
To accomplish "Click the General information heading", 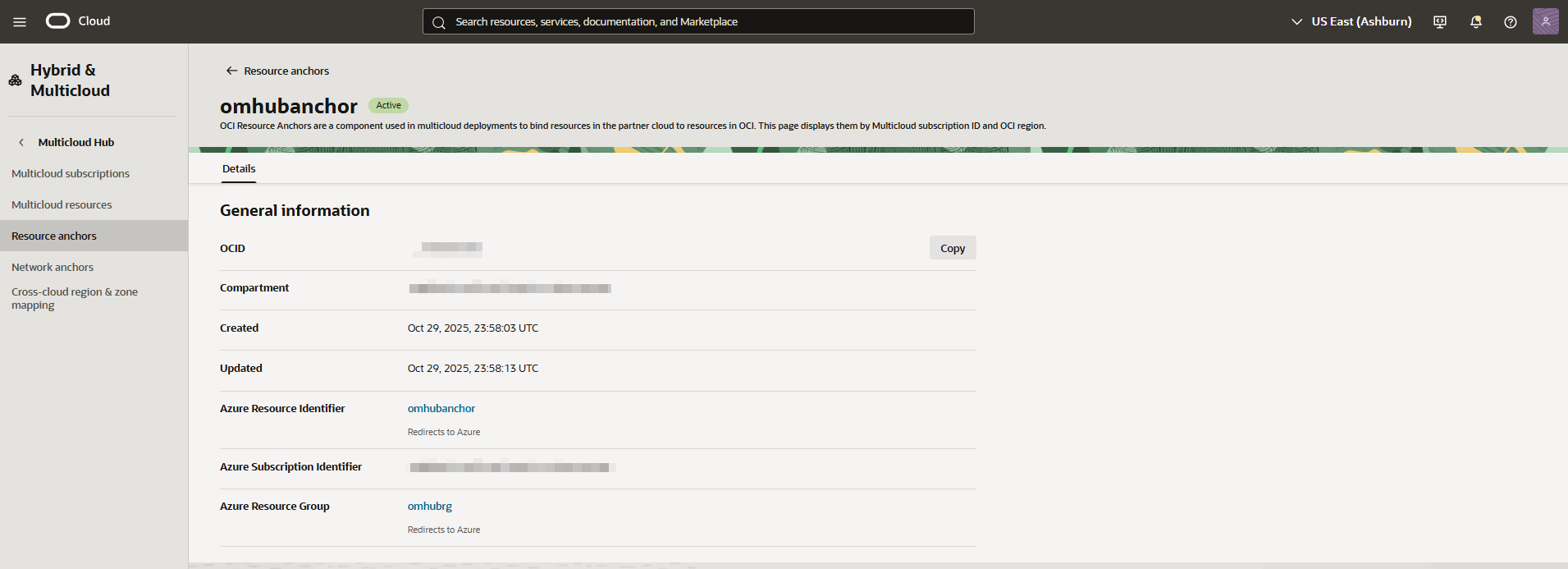I will (x=295, y=210).
